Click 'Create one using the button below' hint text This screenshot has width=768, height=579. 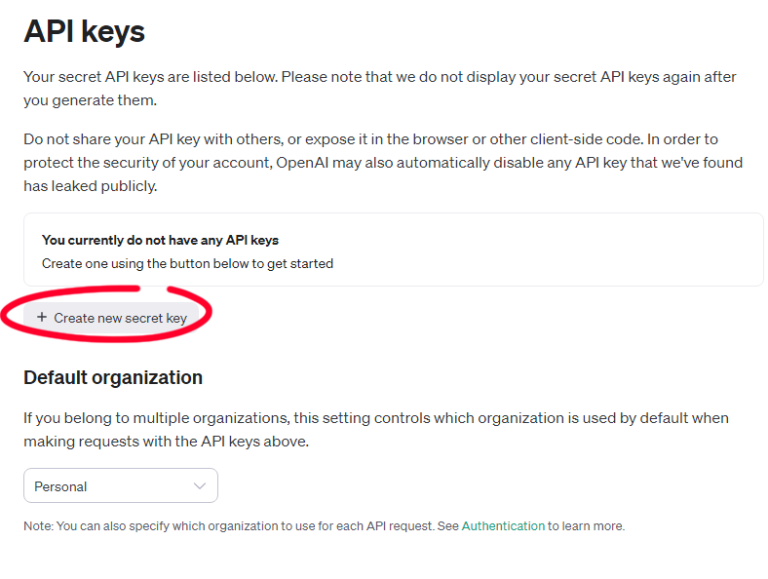(187, 264)
